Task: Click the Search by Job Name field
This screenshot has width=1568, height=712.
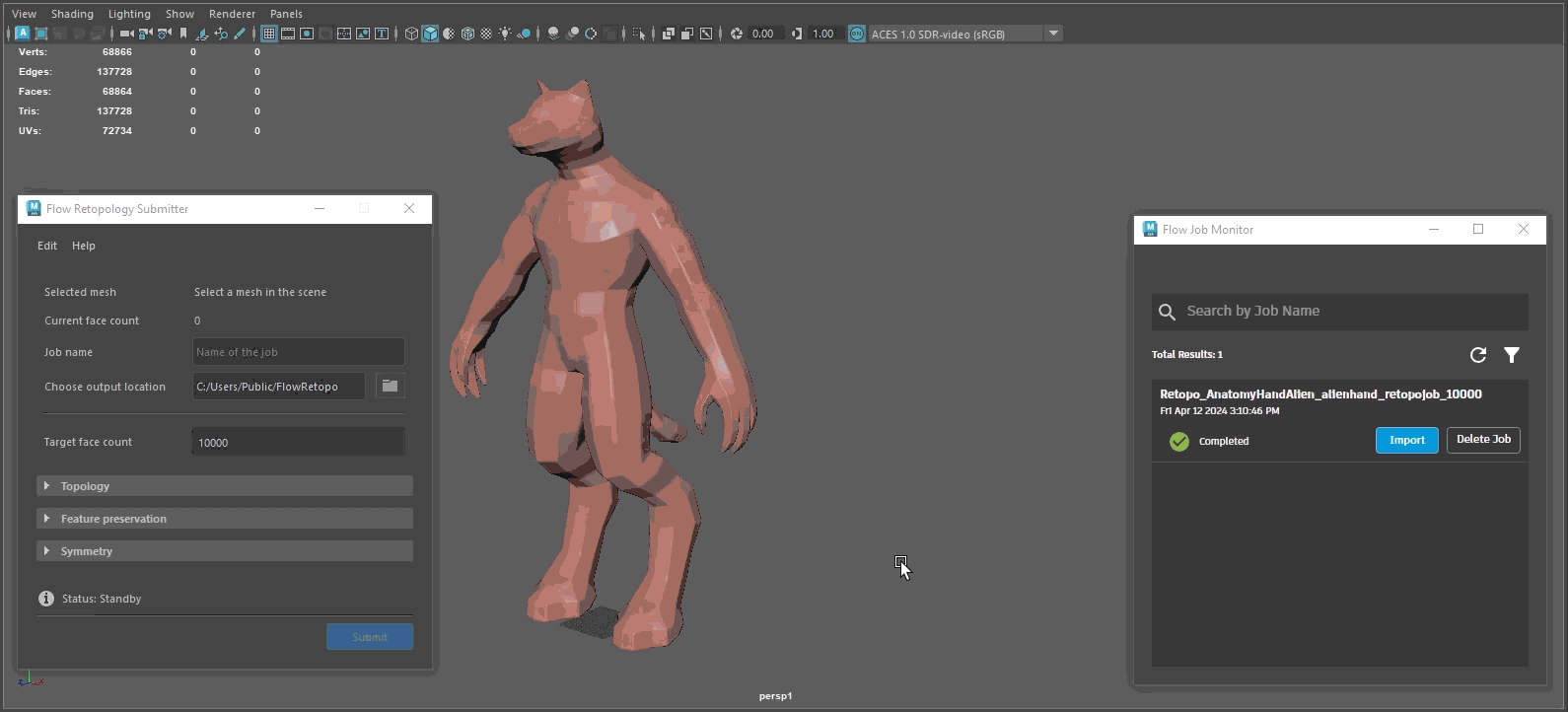Action: point(1340,312)
